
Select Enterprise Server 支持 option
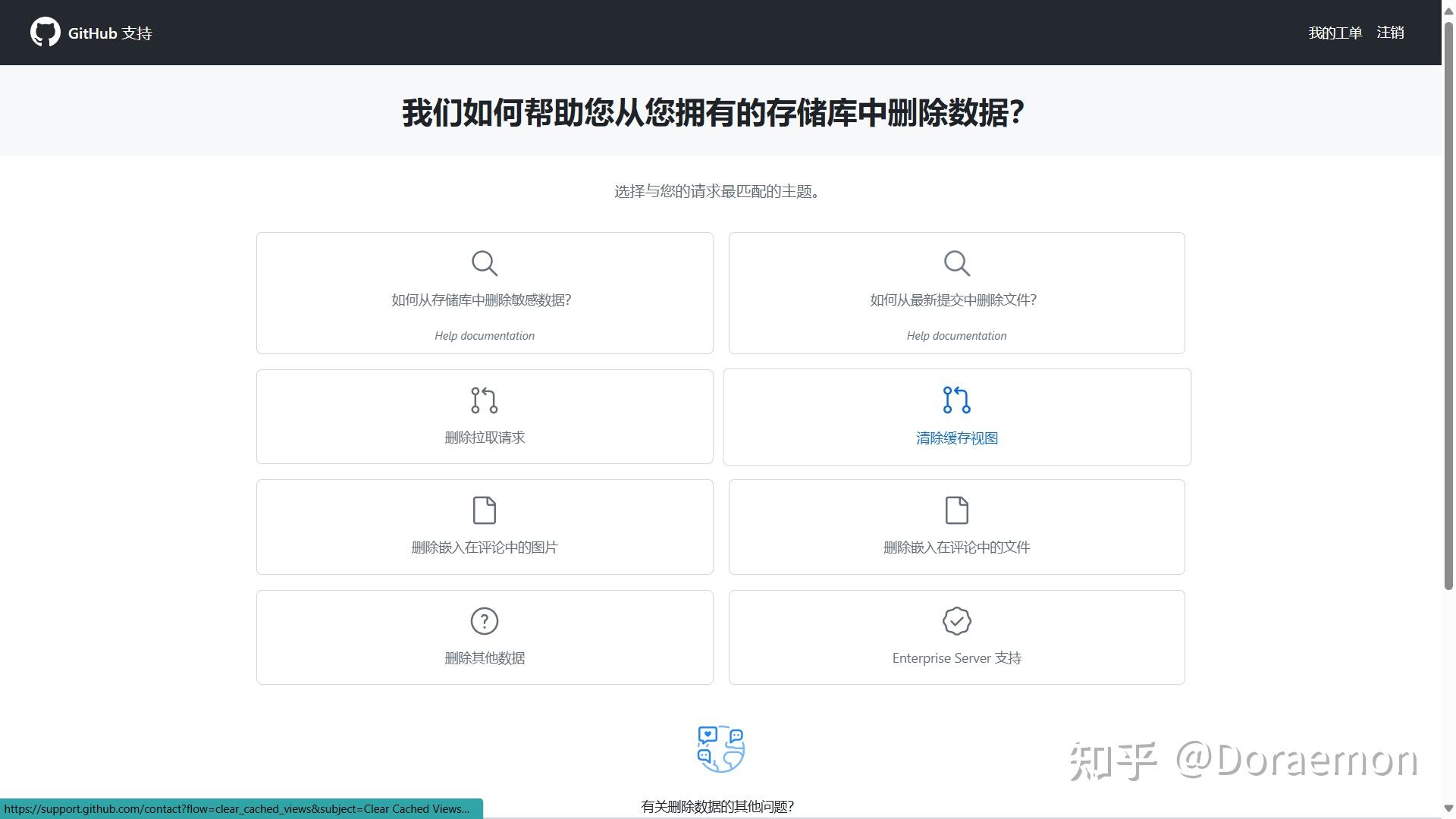pyautogui.click(x=956, y=637)
